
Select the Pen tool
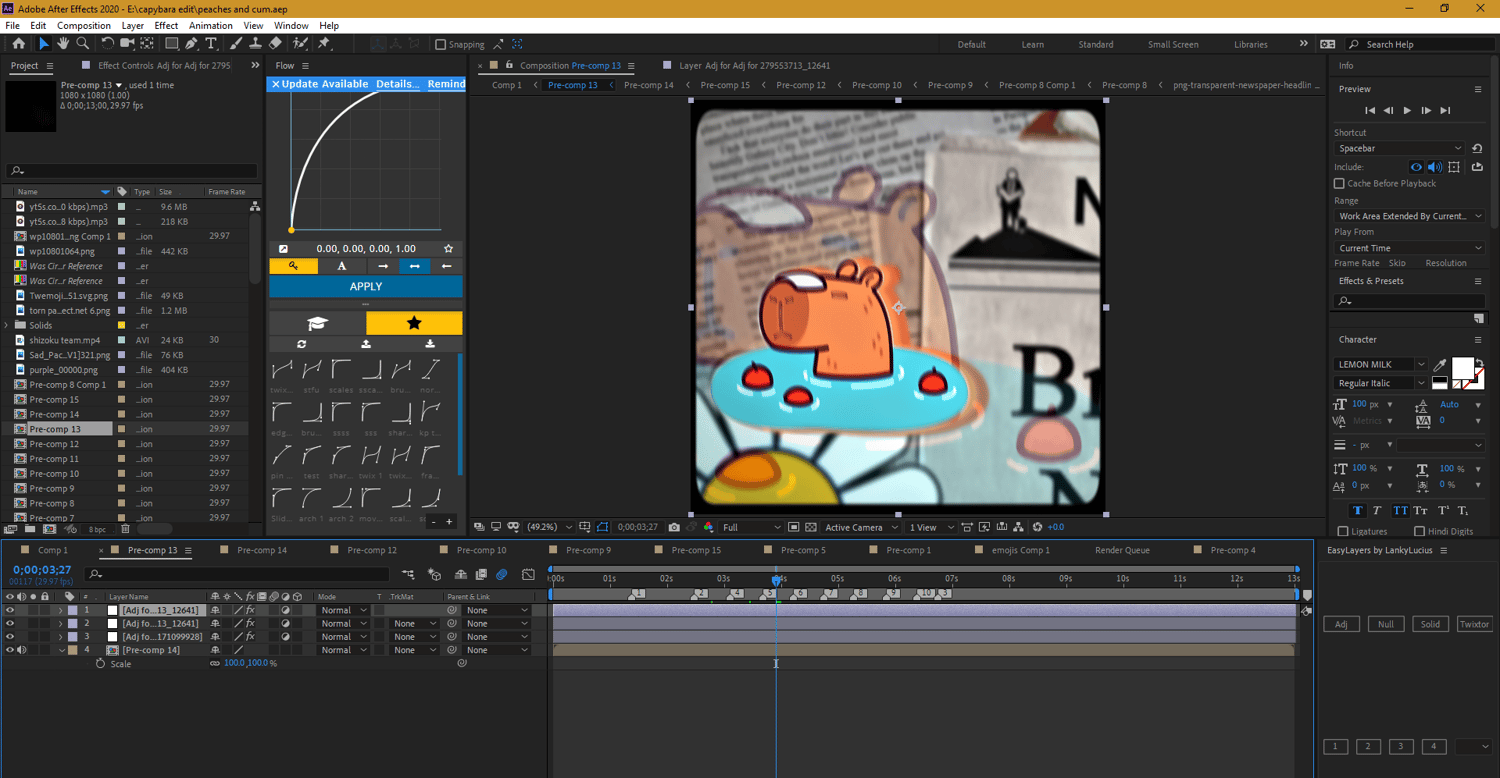(191, 44)
